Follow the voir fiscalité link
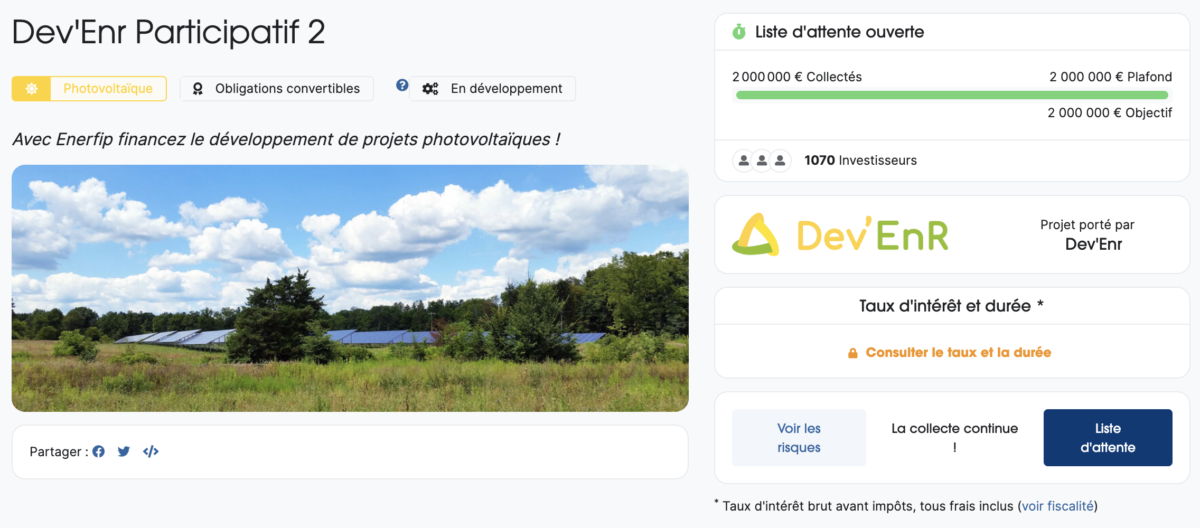The width and height of the screenshot is (1200, 528). coord(1058,506)
